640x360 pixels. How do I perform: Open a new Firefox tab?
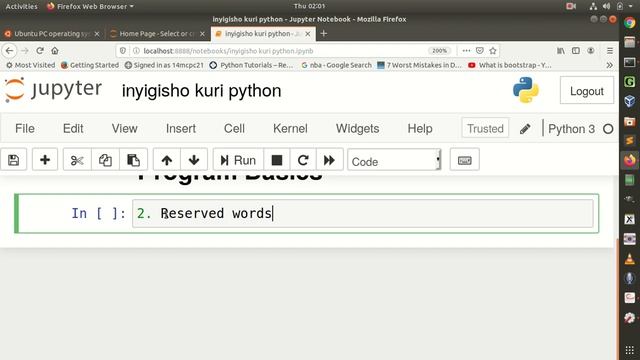click(324, 33)
